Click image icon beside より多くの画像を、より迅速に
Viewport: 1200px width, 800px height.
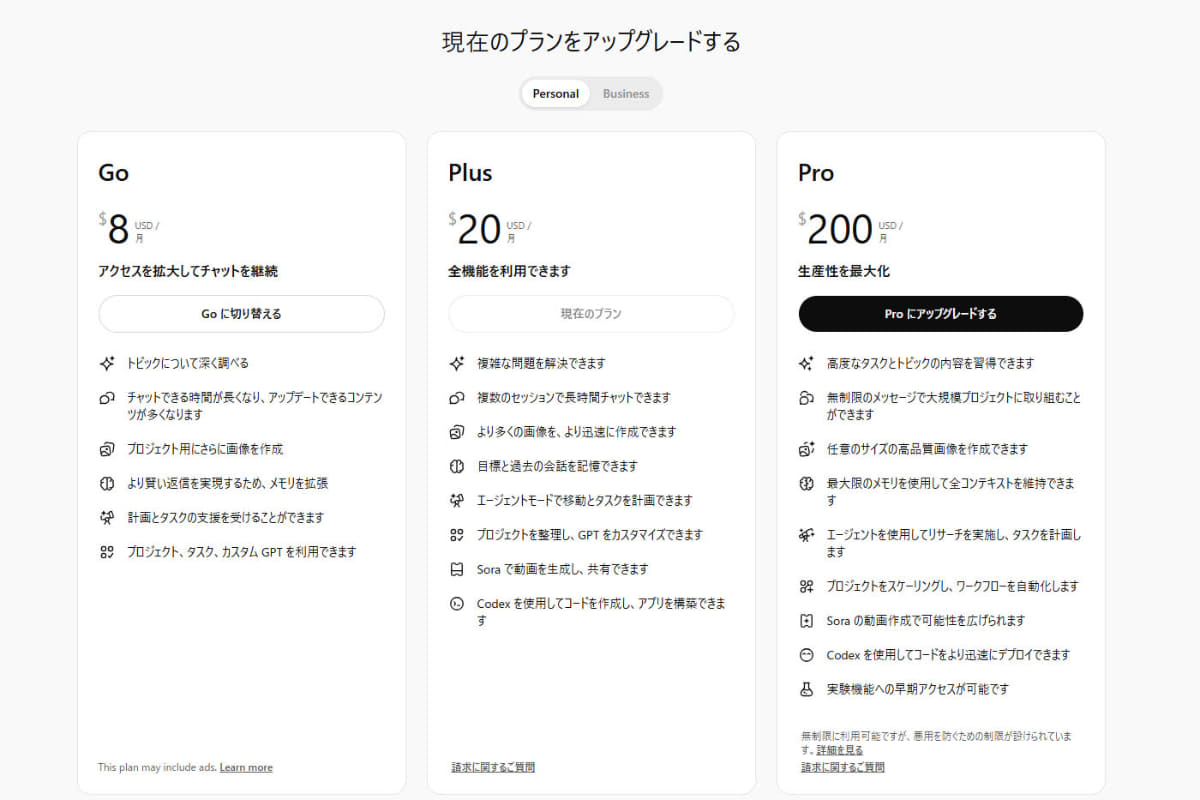457,432
